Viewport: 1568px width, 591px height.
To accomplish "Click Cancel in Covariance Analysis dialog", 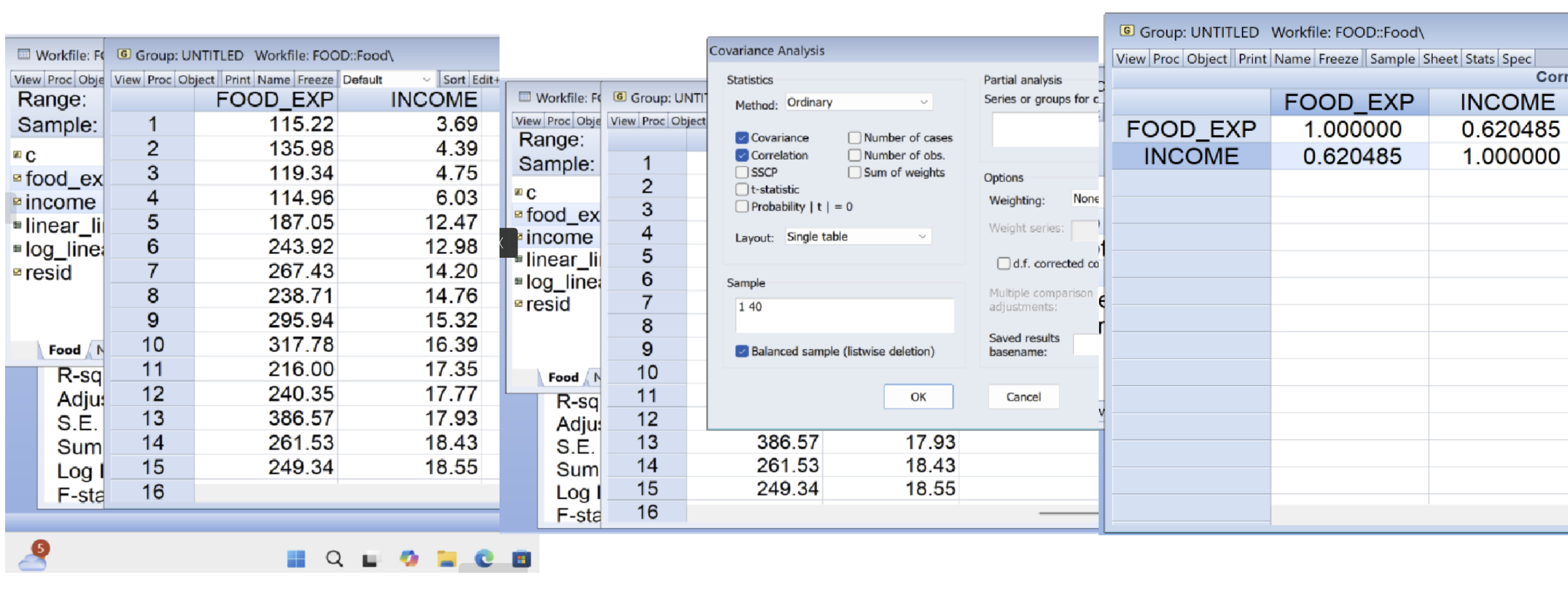I will click(1022, 397).
